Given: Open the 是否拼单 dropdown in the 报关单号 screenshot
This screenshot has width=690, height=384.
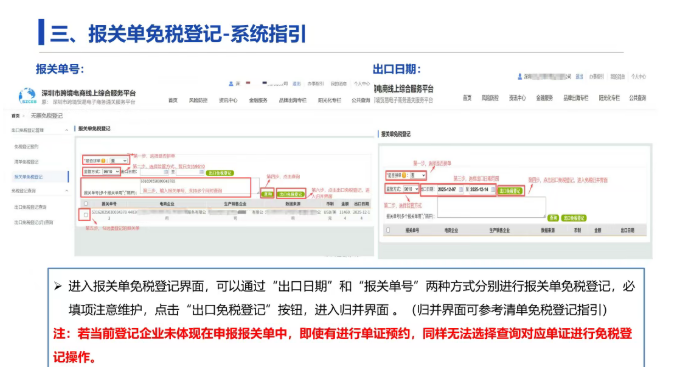Looking at the screenshot, I should click(x=119, y=161).
